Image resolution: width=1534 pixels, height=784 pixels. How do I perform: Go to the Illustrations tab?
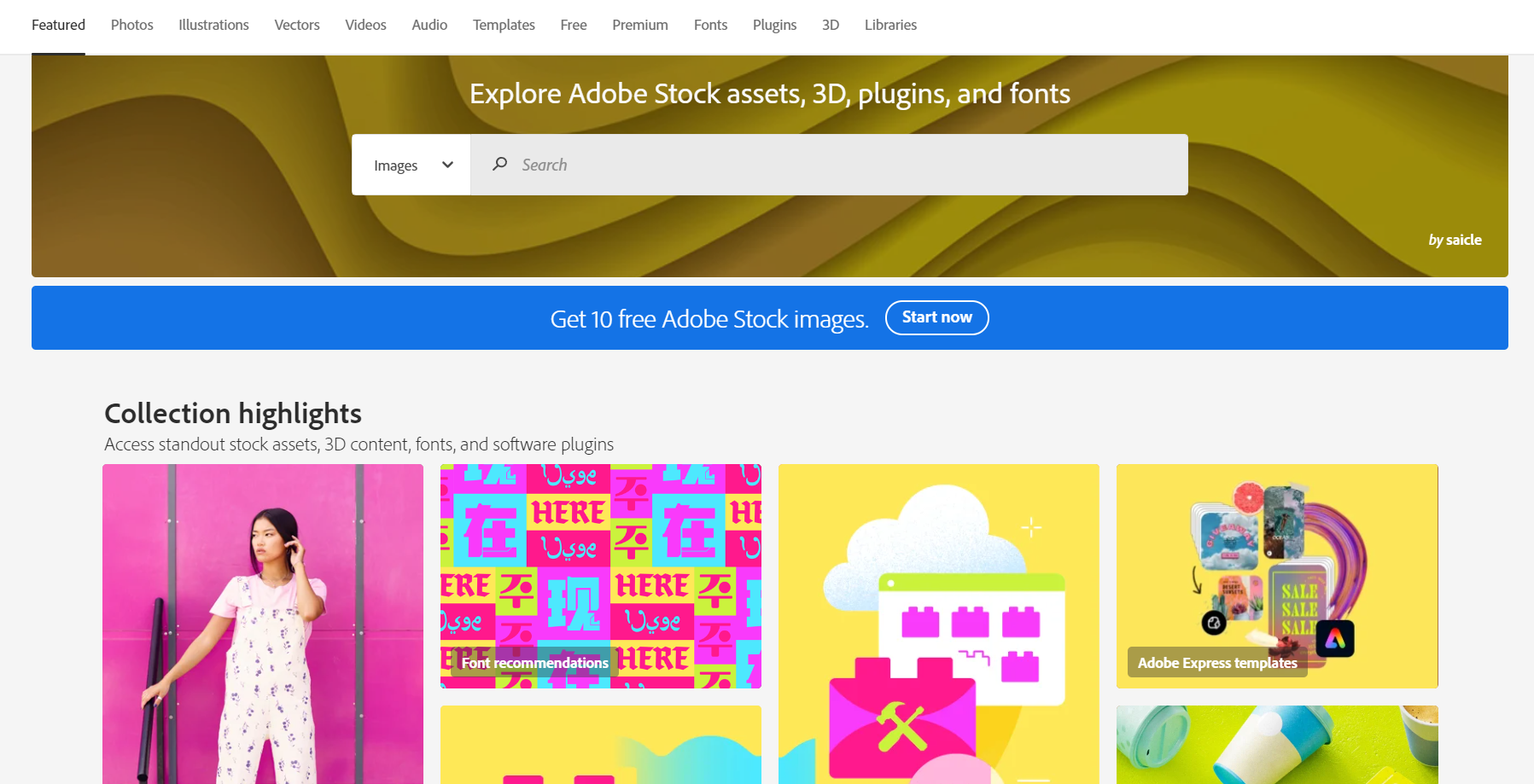pyautogui.click(x=213, y=26)
